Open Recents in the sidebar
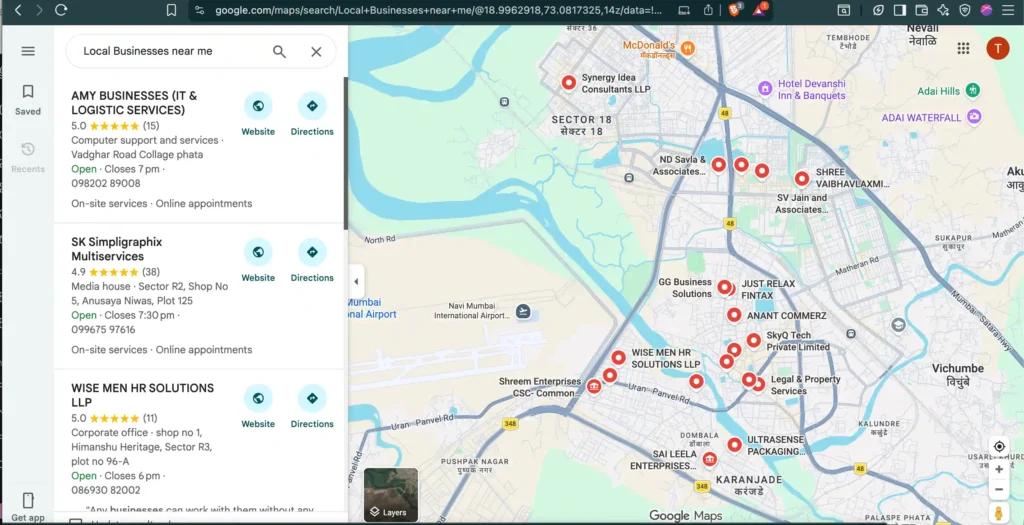 click(x=28, y=157)
